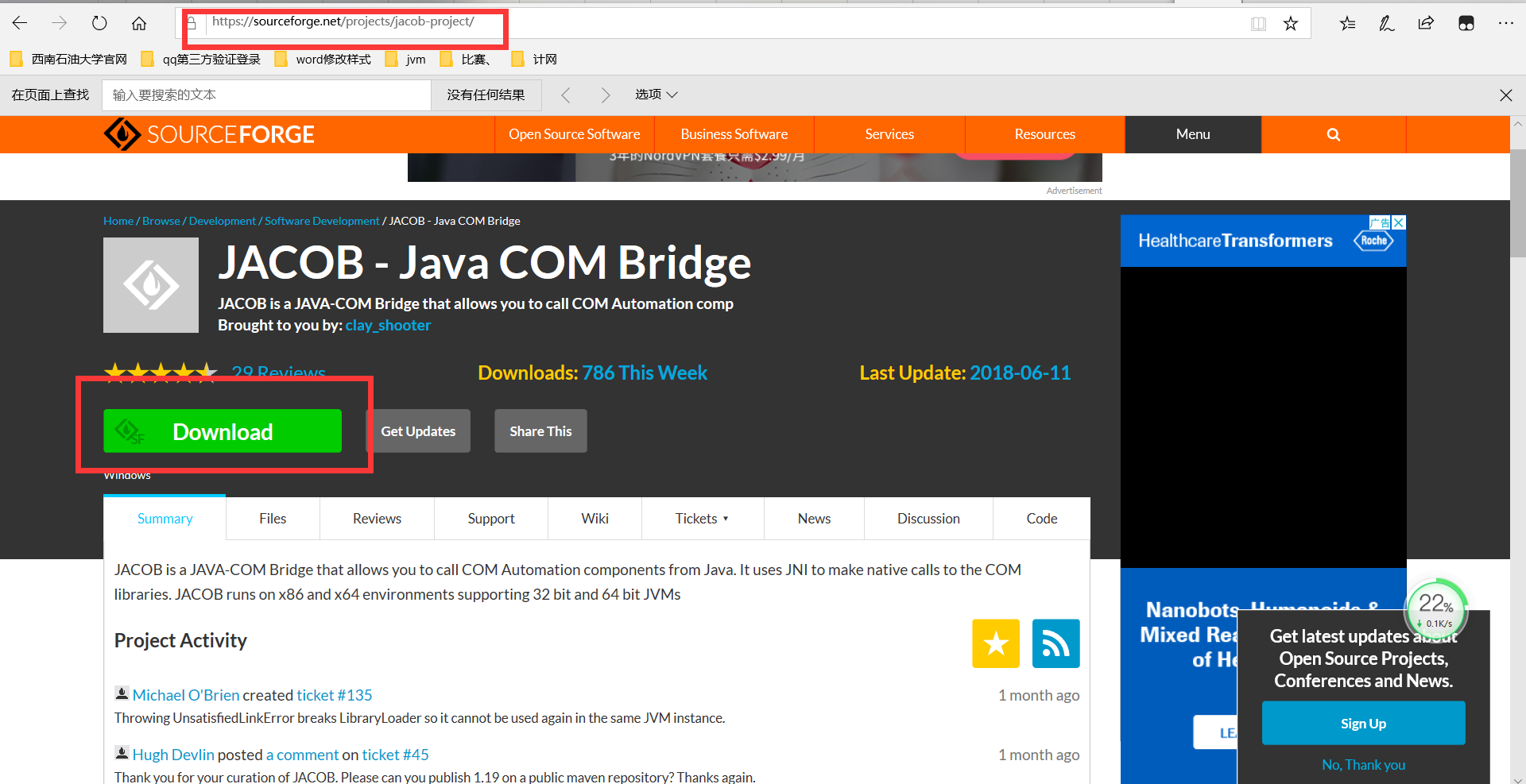1526x784 pixels.
Task: Open the favorites list hub icon
Action: coord(1346,23)
